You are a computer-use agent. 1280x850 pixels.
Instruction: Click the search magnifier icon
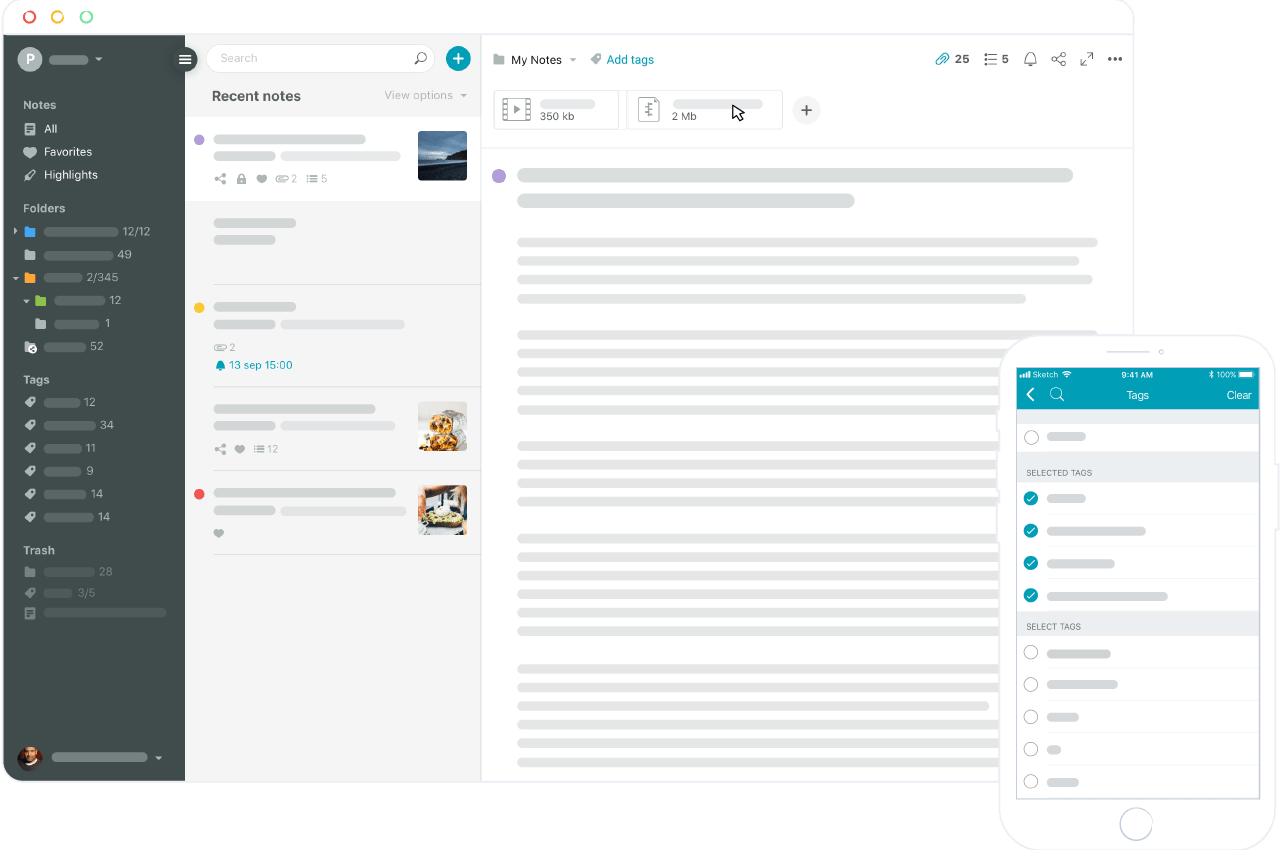coord(421,58)
